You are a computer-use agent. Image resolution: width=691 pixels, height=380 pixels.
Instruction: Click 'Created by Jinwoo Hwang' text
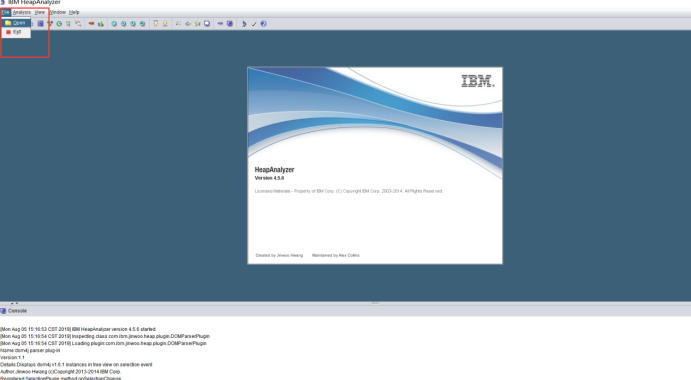(279, 255)
